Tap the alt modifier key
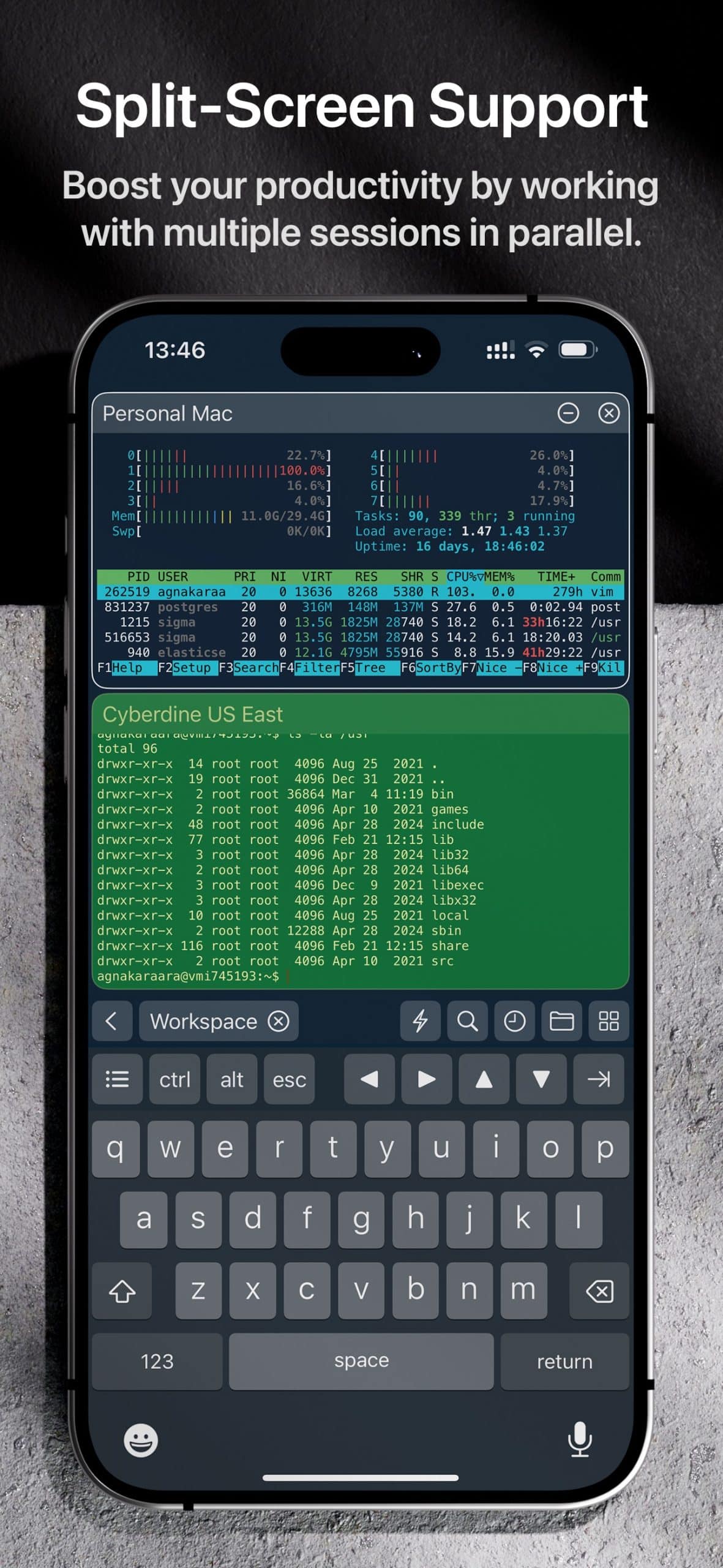Screen dimensions: 723x1568 coord(232,1079)
